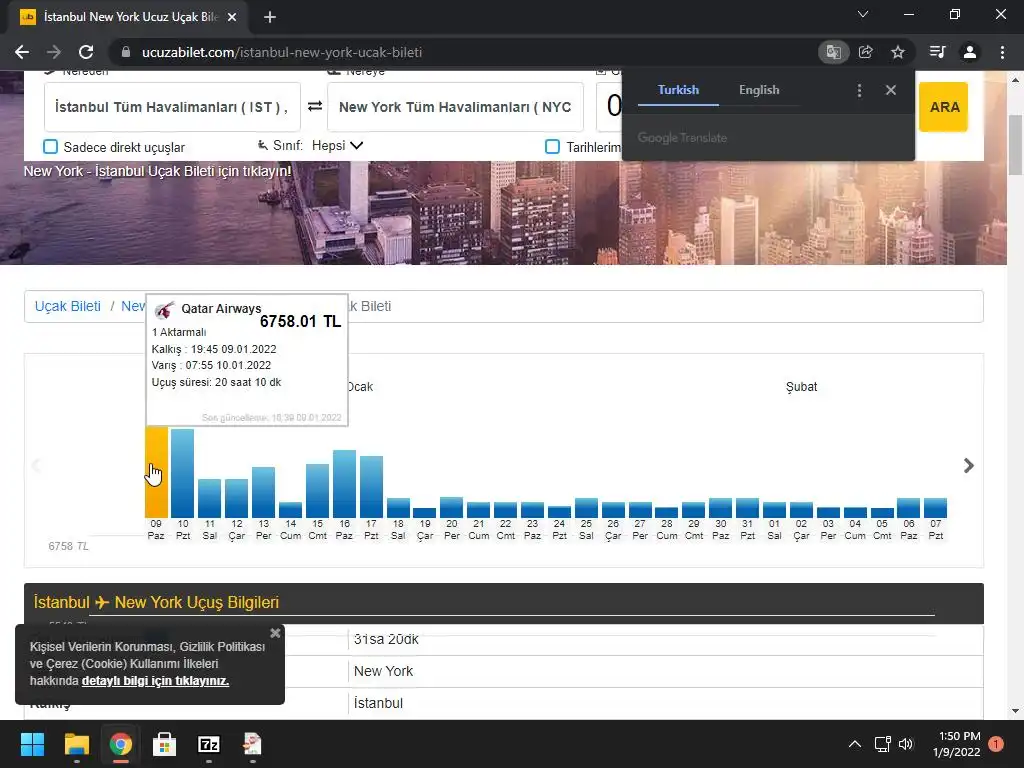1024x768 pixels.
Task: Reload the ucuzabilet page
Action: pos(86,52)
